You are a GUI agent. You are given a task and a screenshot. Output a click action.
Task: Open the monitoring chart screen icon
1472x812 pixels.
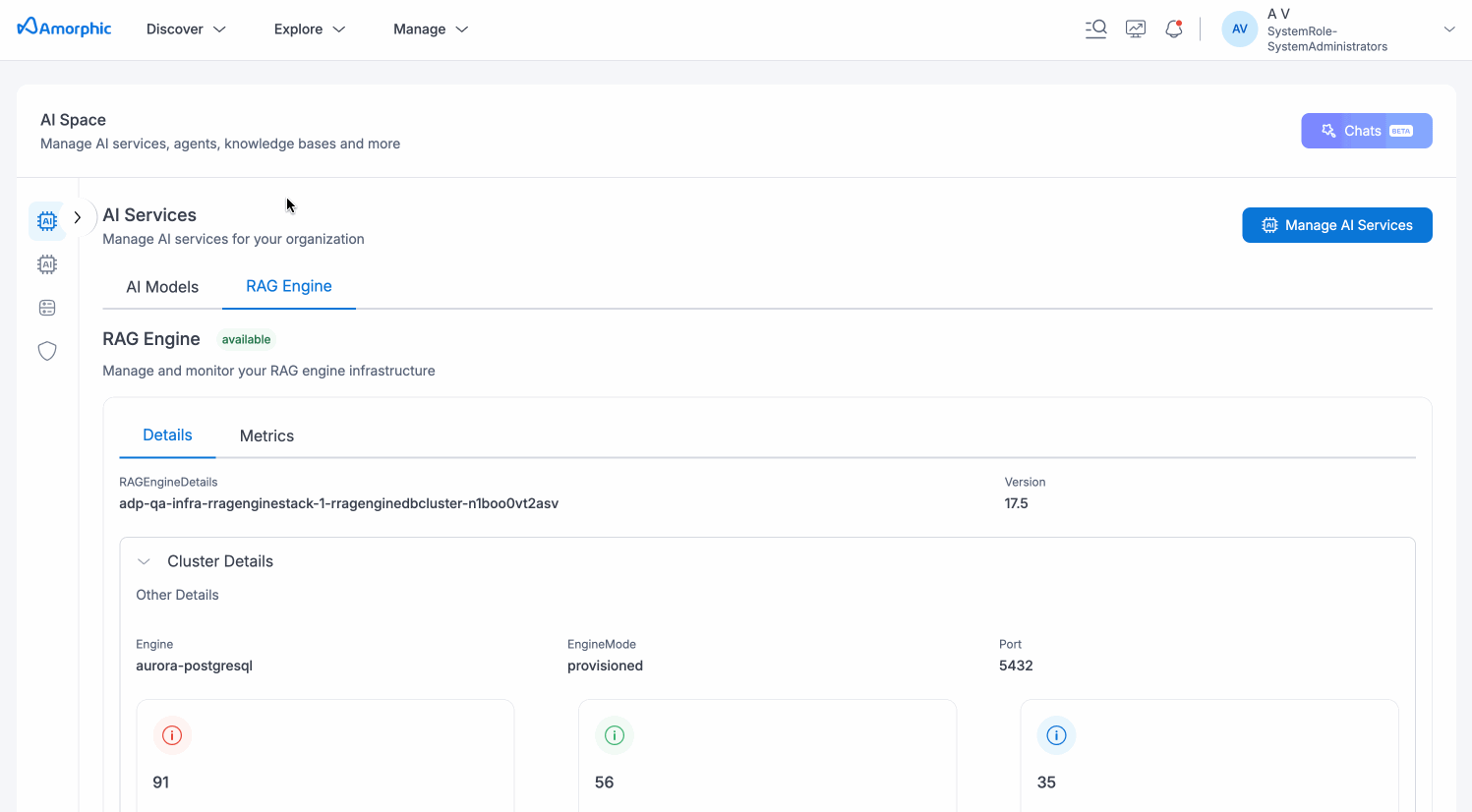tap(1136, 29)
